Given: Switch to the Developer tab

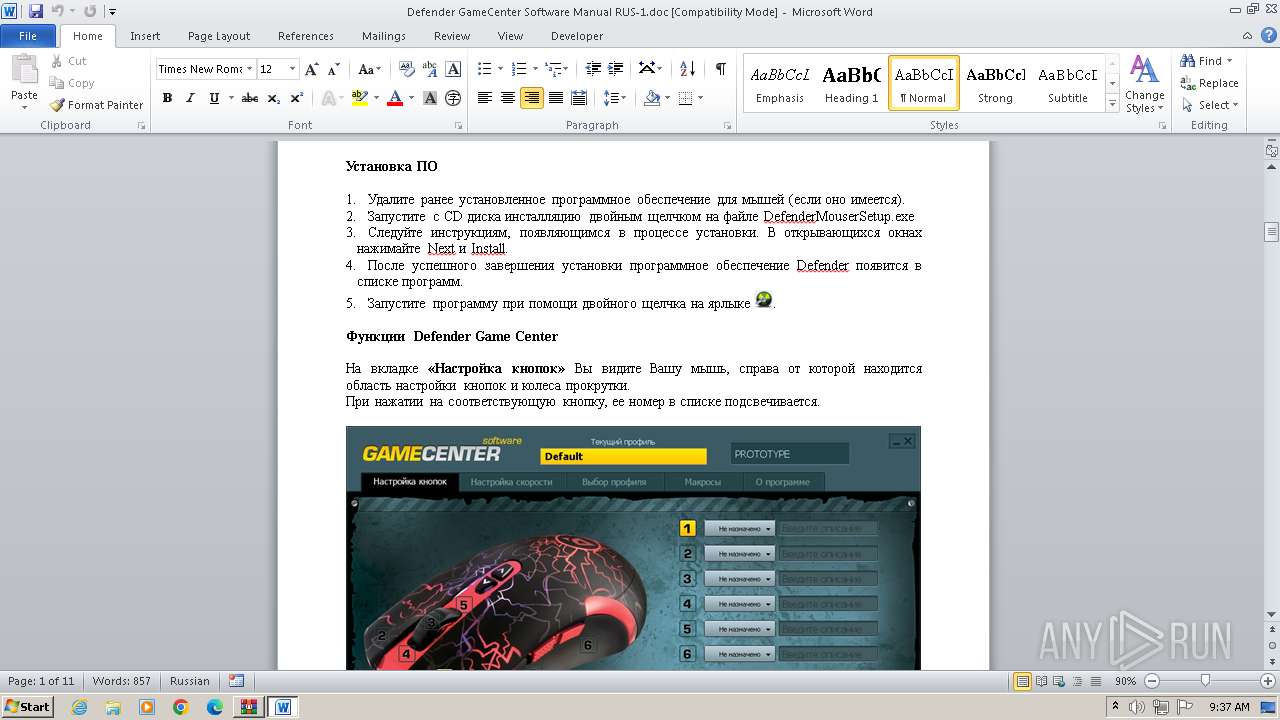Looking at the screenshot, I should pyautogui.click(x=577, y=36).
